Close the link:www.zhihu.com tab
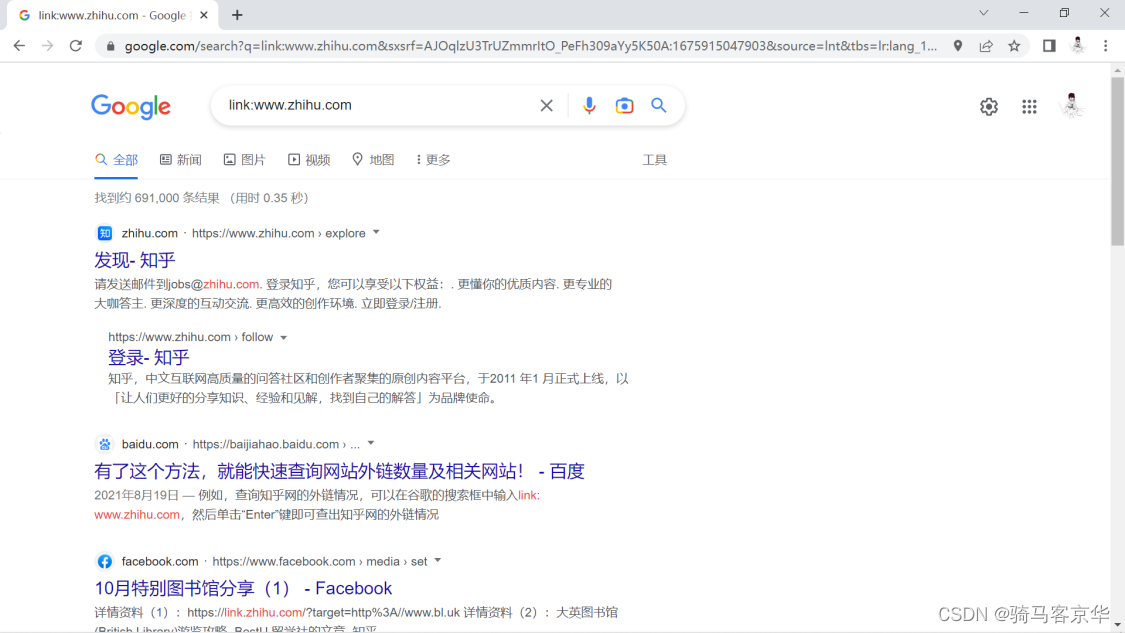The image size is (1125, 633). 204,15
